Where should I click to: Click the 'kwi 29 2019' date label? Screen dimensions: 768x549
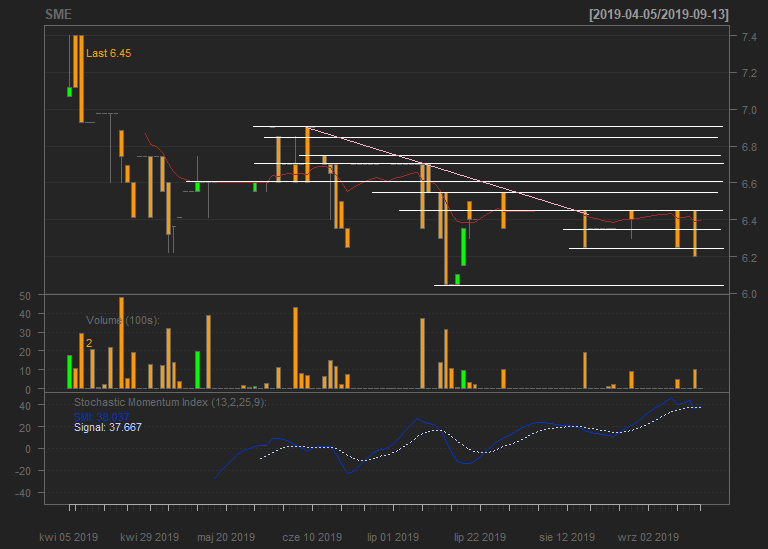coord(149,537)
